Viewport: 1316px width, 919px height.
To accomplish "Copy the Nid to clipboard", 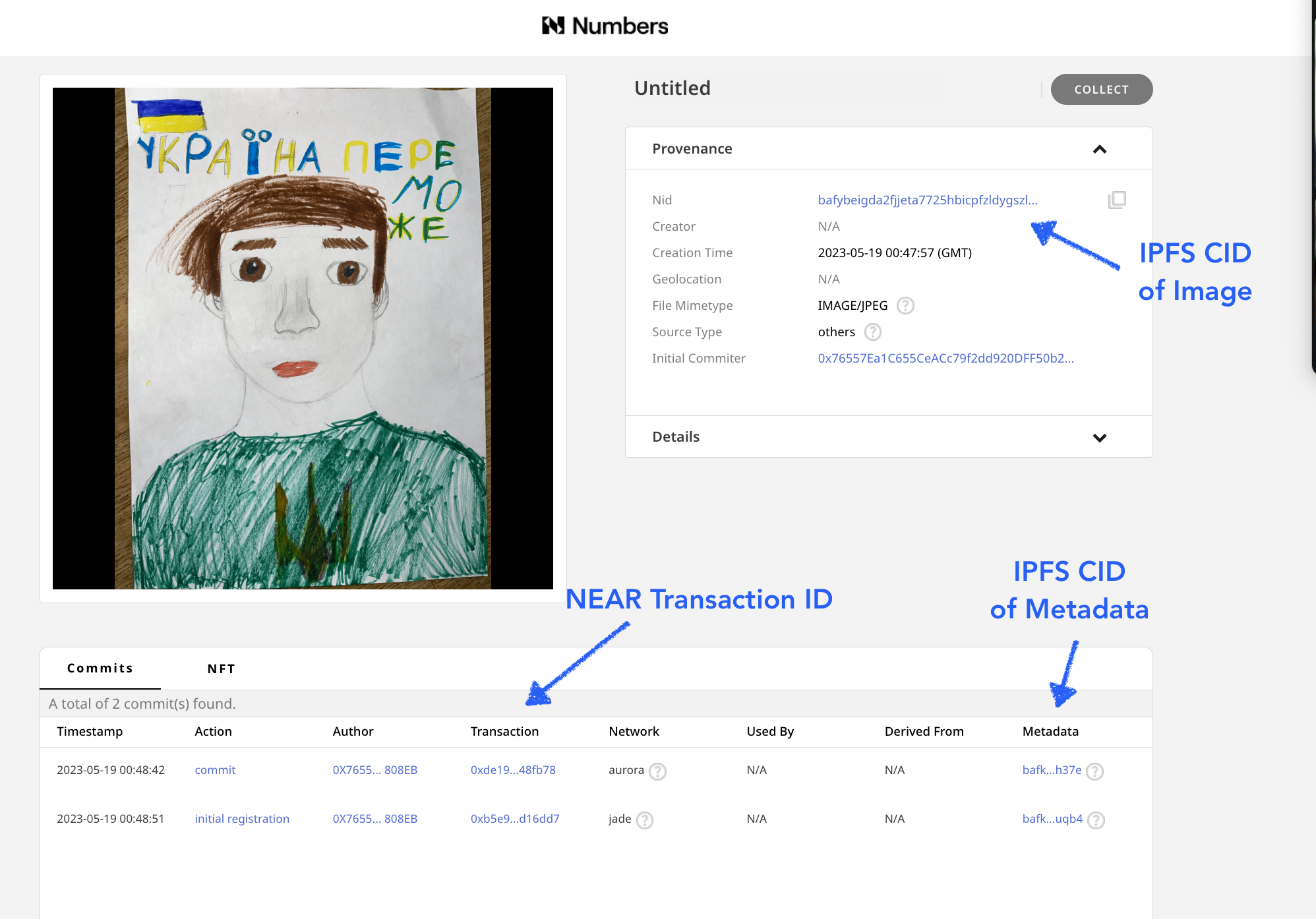I will (x=1117, y=200).
